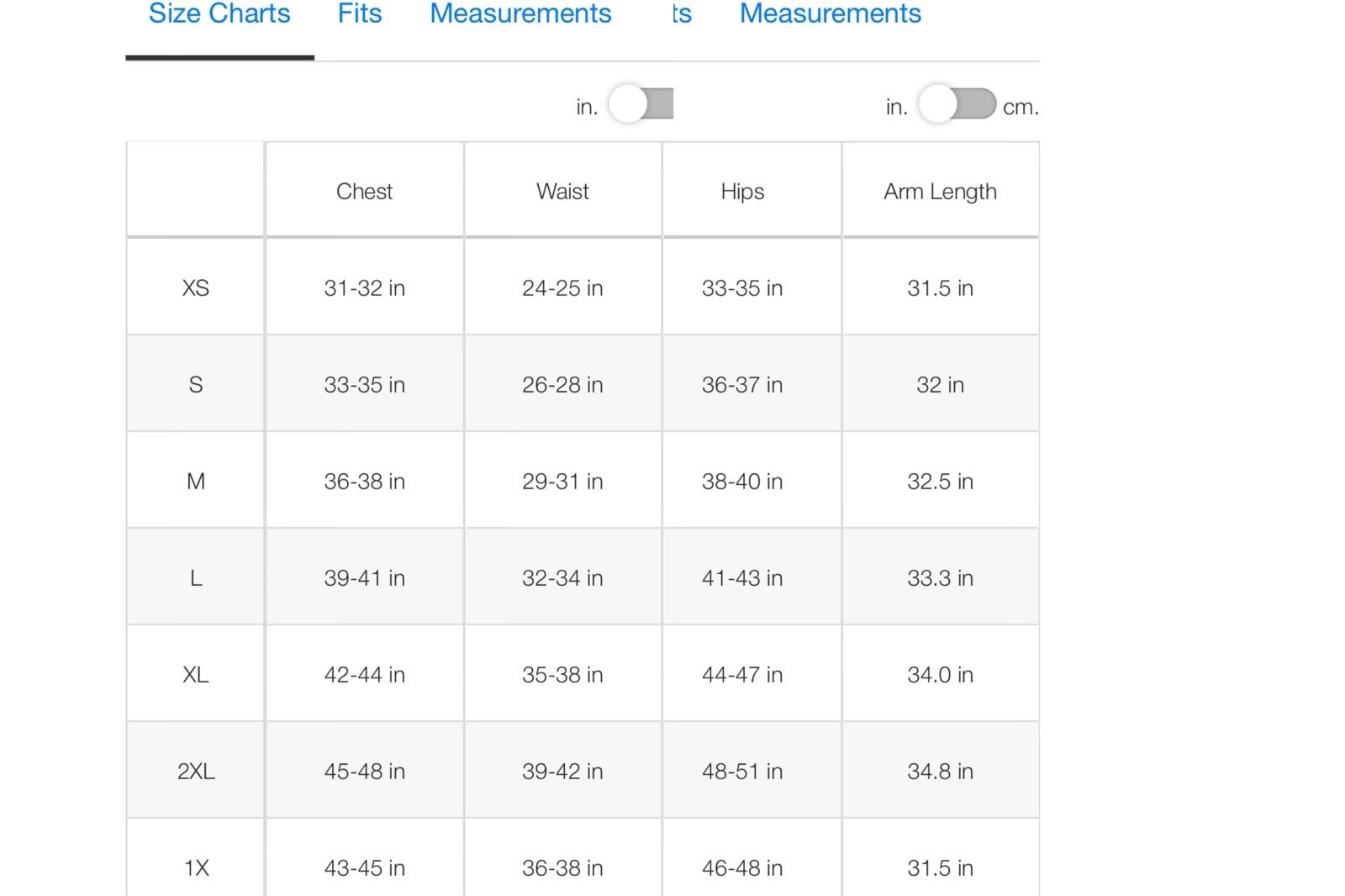This screenshot has width=1345, height=896.
Task: Click the 1X size row label
Action: (195, 867)
